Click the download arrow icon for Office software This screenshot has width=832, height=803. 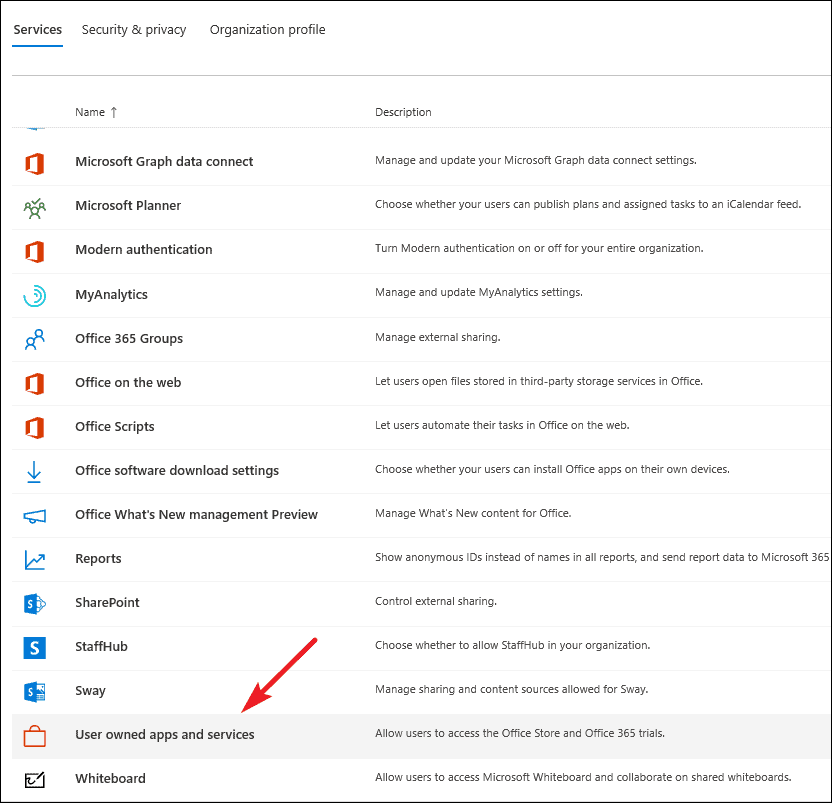click(x=34, y=471)
